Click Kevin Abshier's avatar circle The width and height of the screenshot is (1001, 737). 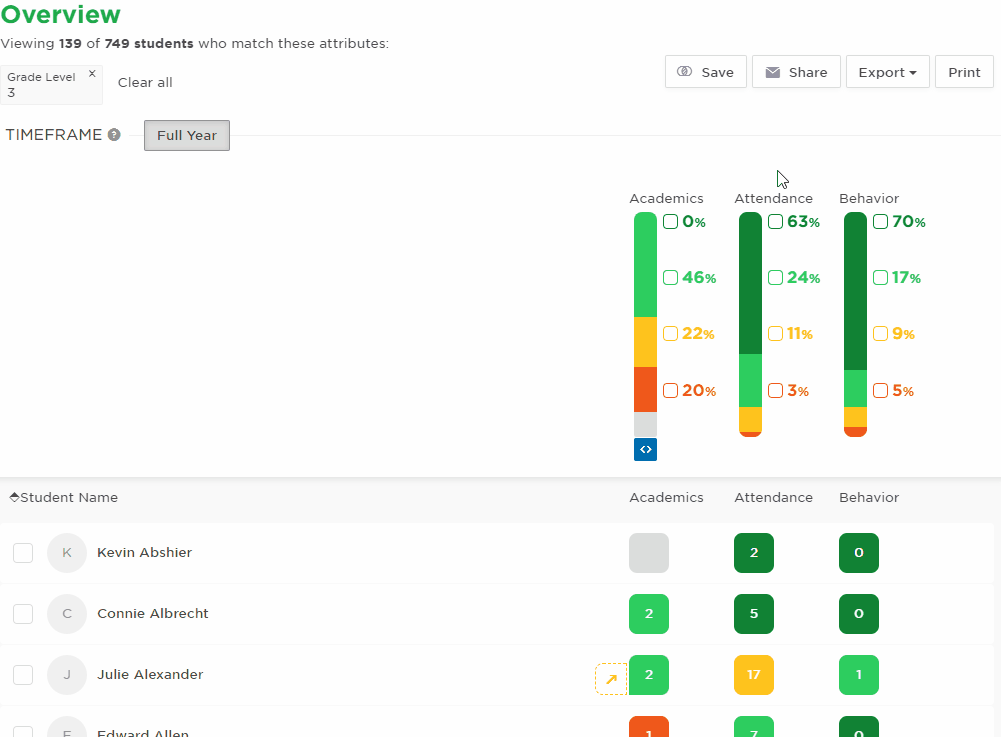pyautogui.click(x=67, y=552)
